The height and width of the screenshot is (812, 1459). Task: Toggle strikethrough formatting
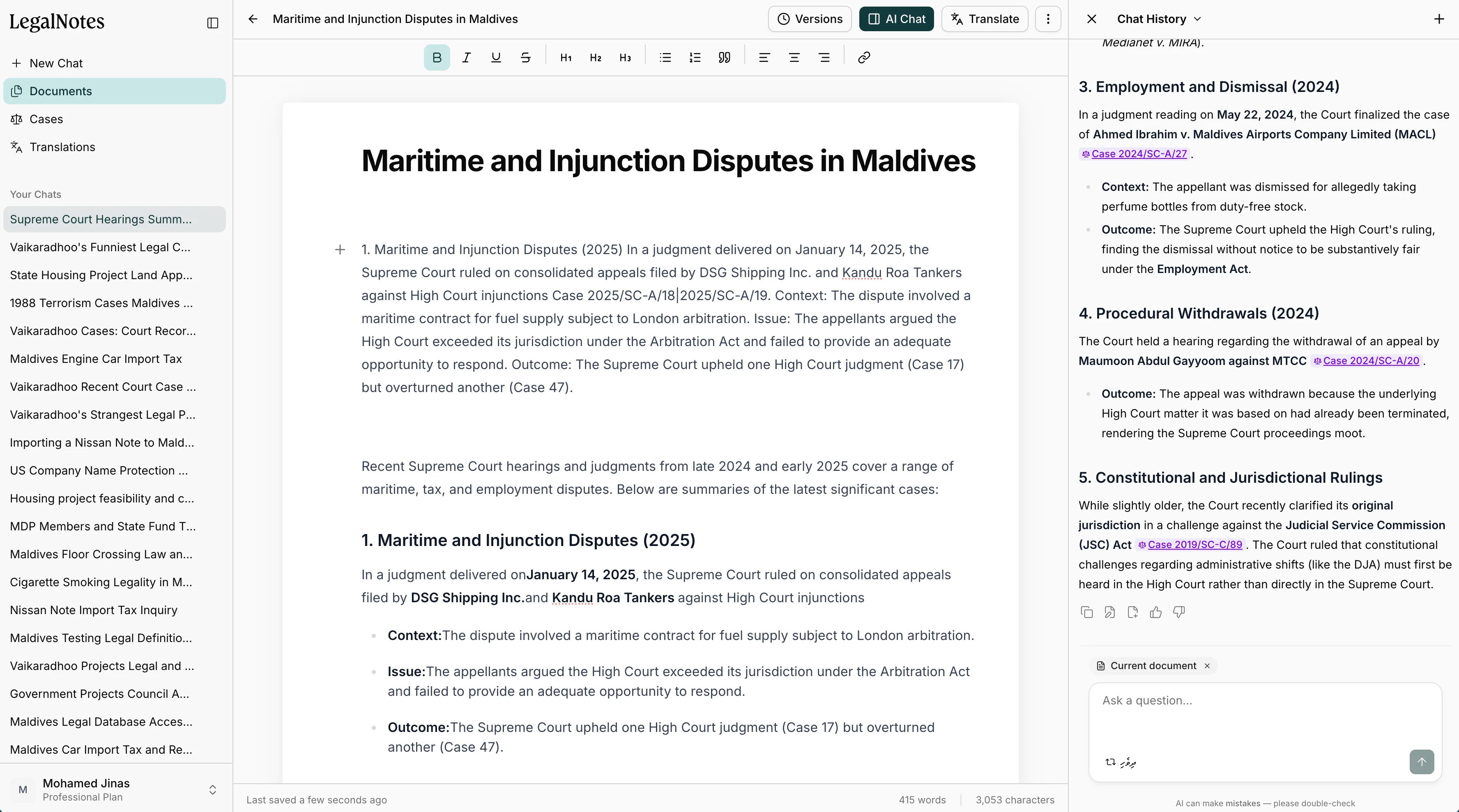tap(526, 57)
